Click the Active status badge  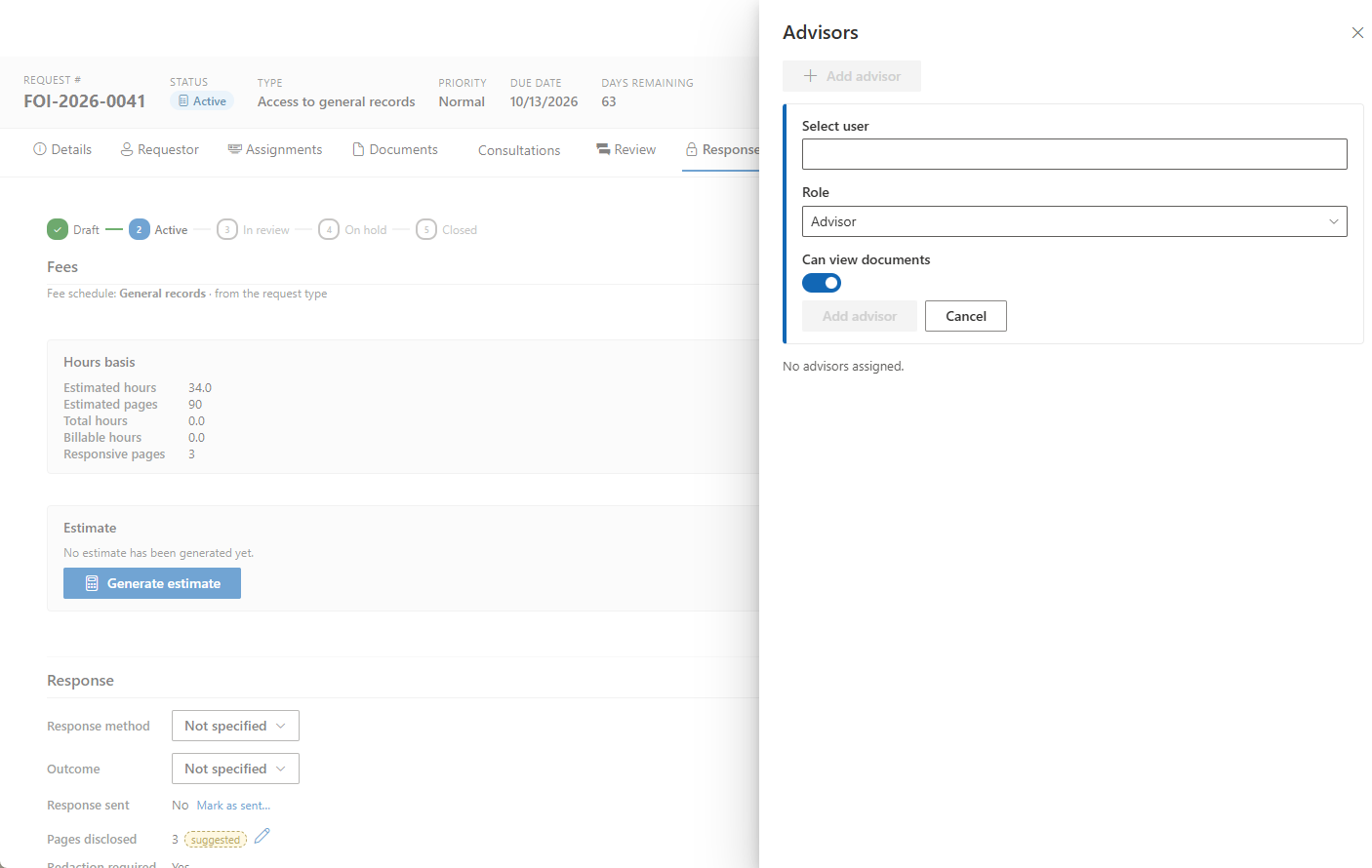click(x=202, y=101)
